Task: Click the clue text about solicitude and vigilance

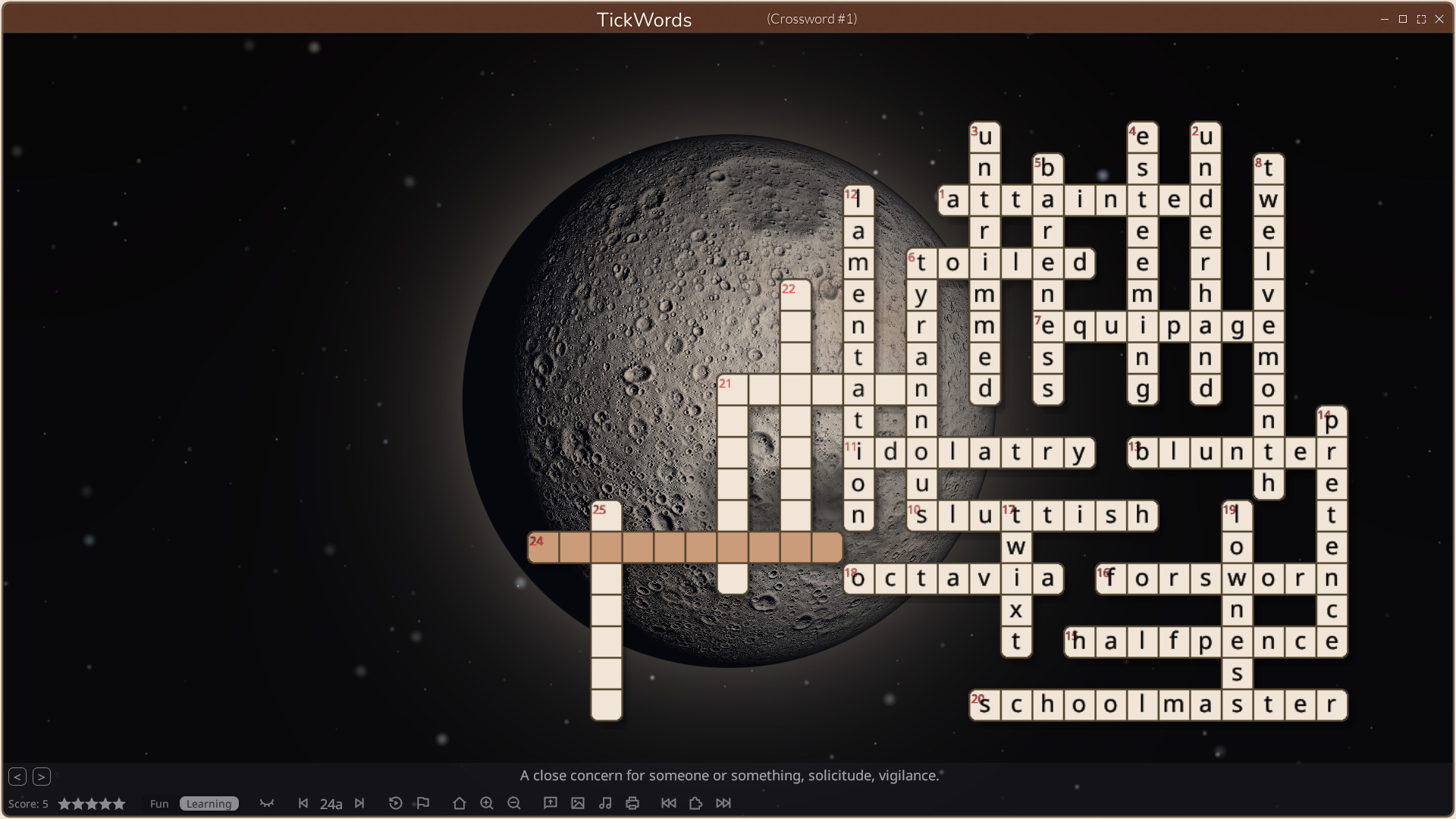Action: click(x=730, y=775)
